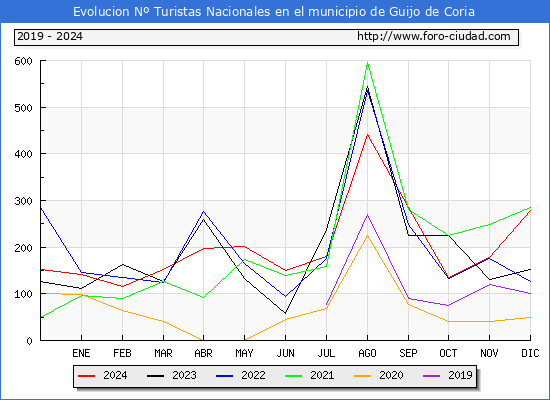Click the JUL month axis label
Viewport: 550px width, 400px height.
(326, 353)
